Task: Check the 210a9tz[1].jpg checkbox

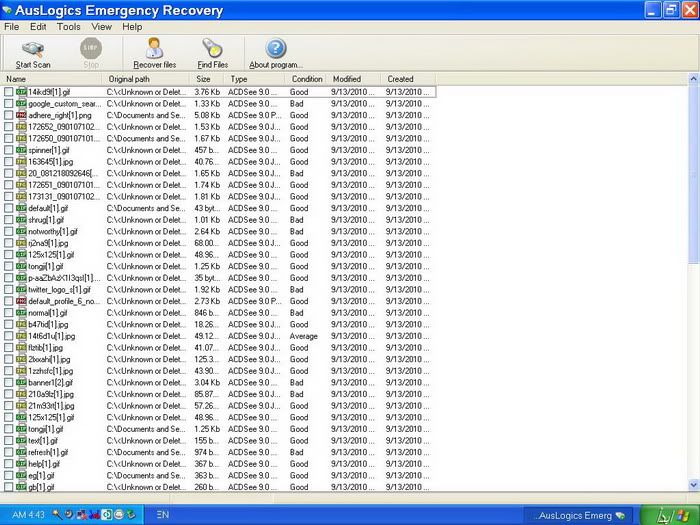Action: 8,394
